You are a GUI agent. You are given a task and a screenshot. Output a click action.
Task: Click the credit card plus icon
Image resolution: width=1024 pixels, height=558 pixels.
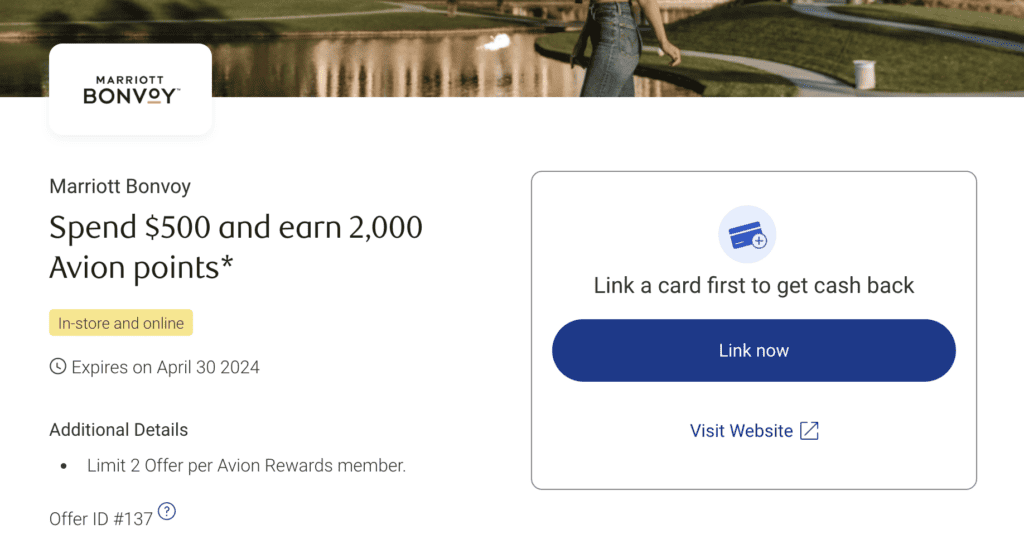(x=747, y=237)
